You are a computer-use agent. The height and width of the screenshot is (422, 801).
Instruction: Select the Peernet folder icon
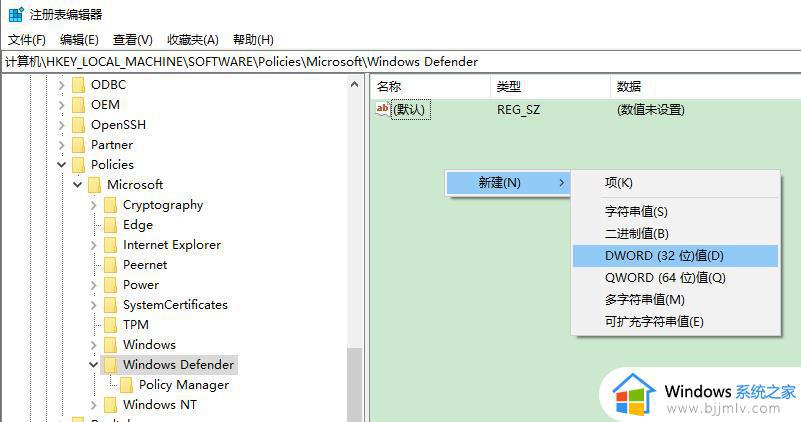tap(110, 265)
